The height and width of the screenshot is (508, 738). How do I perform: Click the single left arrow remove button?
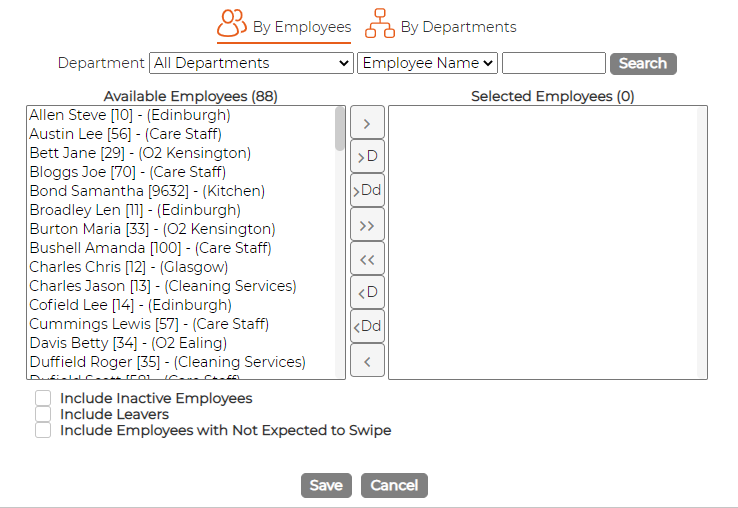[367, 361]
